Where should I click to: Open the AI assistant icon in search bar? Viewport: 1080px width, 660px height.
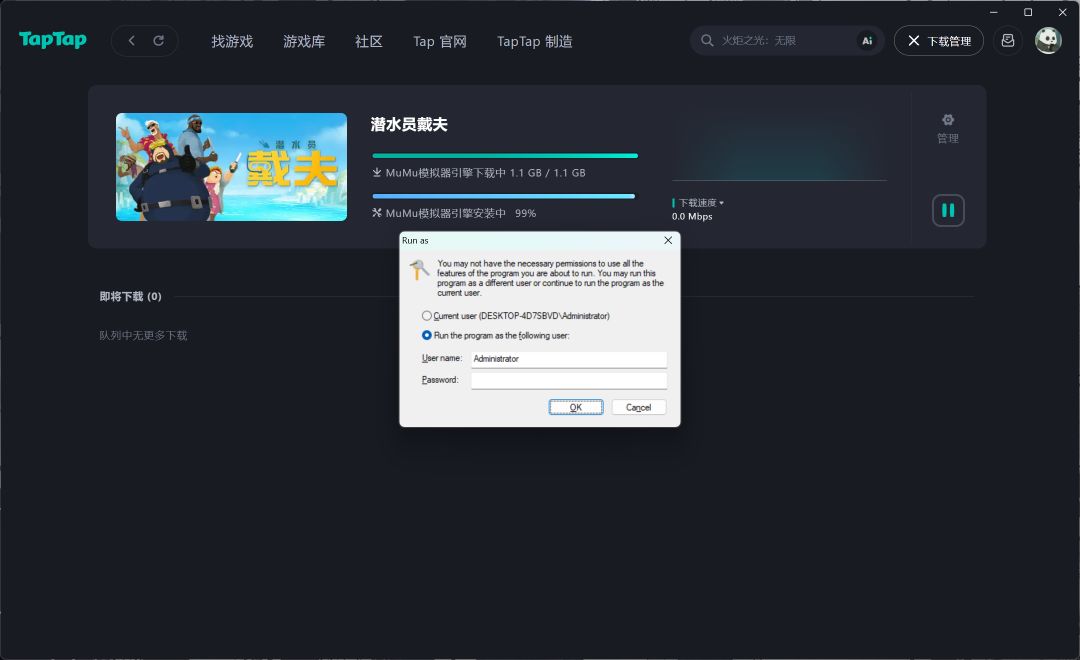coord(867,41)
